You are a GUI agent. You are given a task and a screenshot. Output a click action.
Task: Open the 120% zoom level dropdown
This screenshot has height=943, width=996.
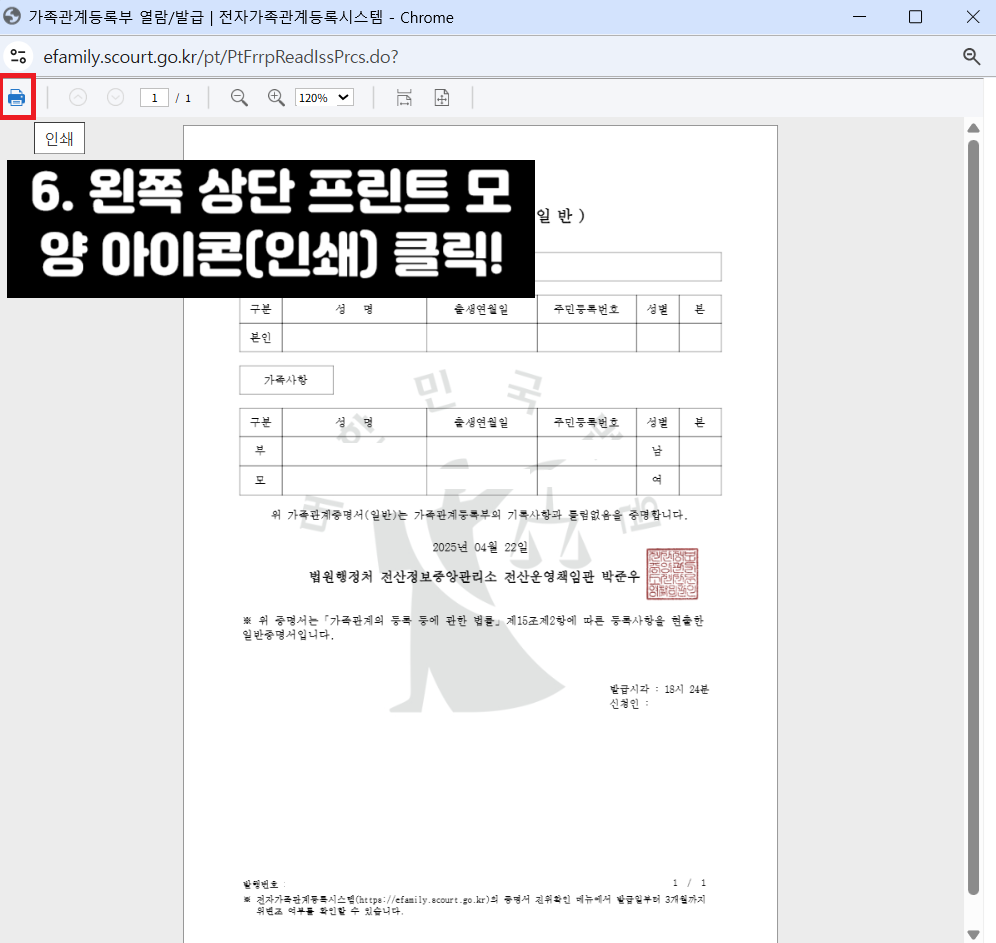[324, 97]
